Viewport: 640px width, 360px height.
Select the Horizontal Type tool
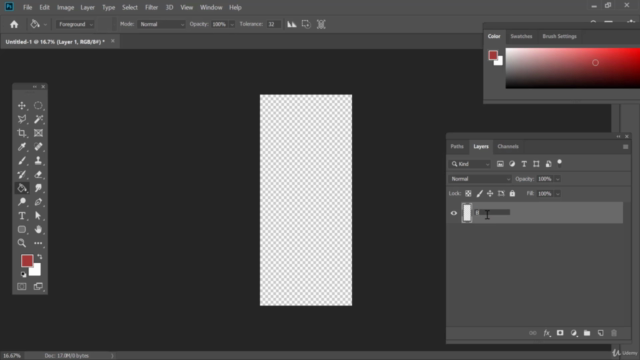22,216
